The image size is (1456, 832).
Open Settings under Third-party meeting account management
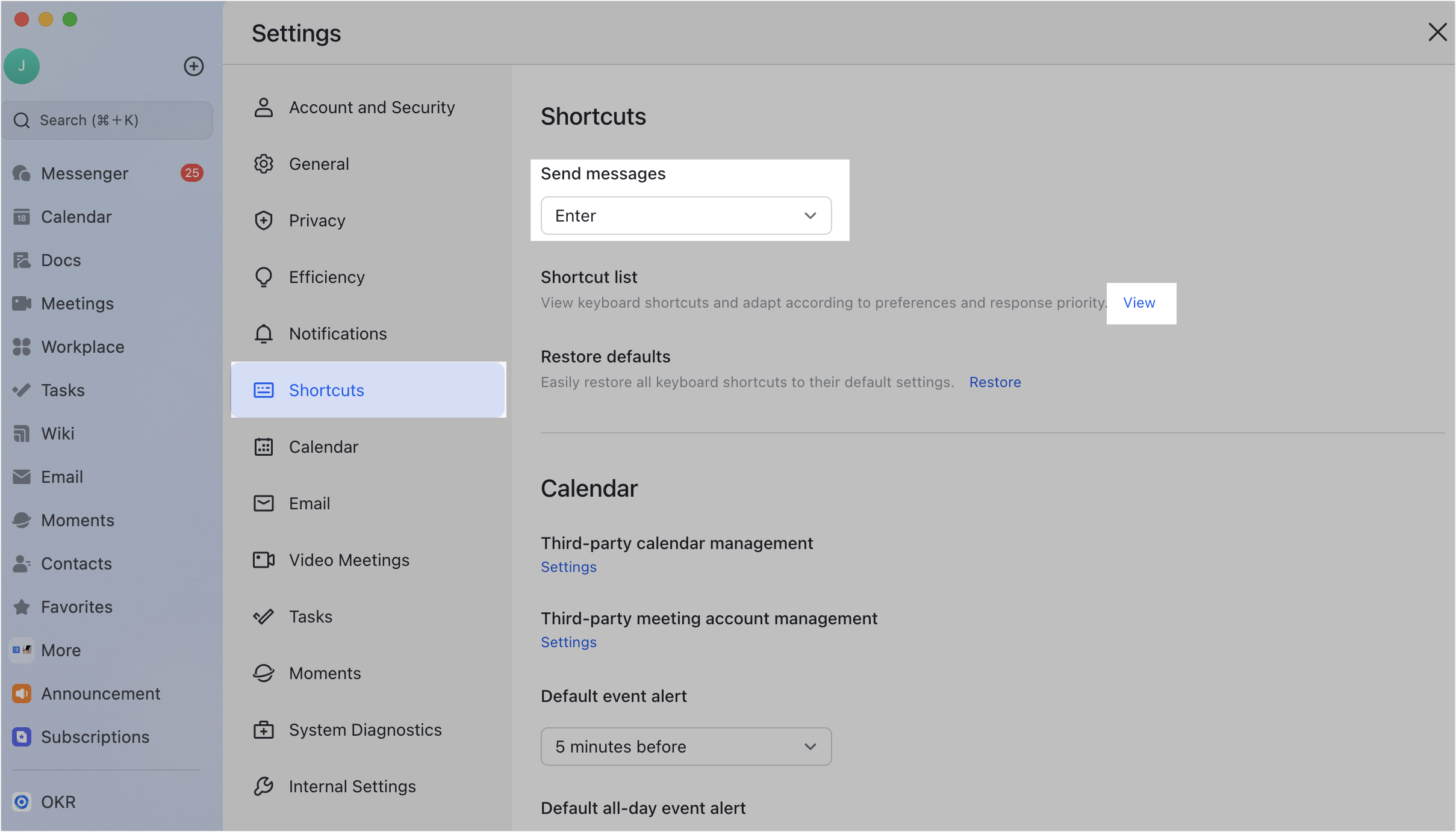tap(568, 642)
